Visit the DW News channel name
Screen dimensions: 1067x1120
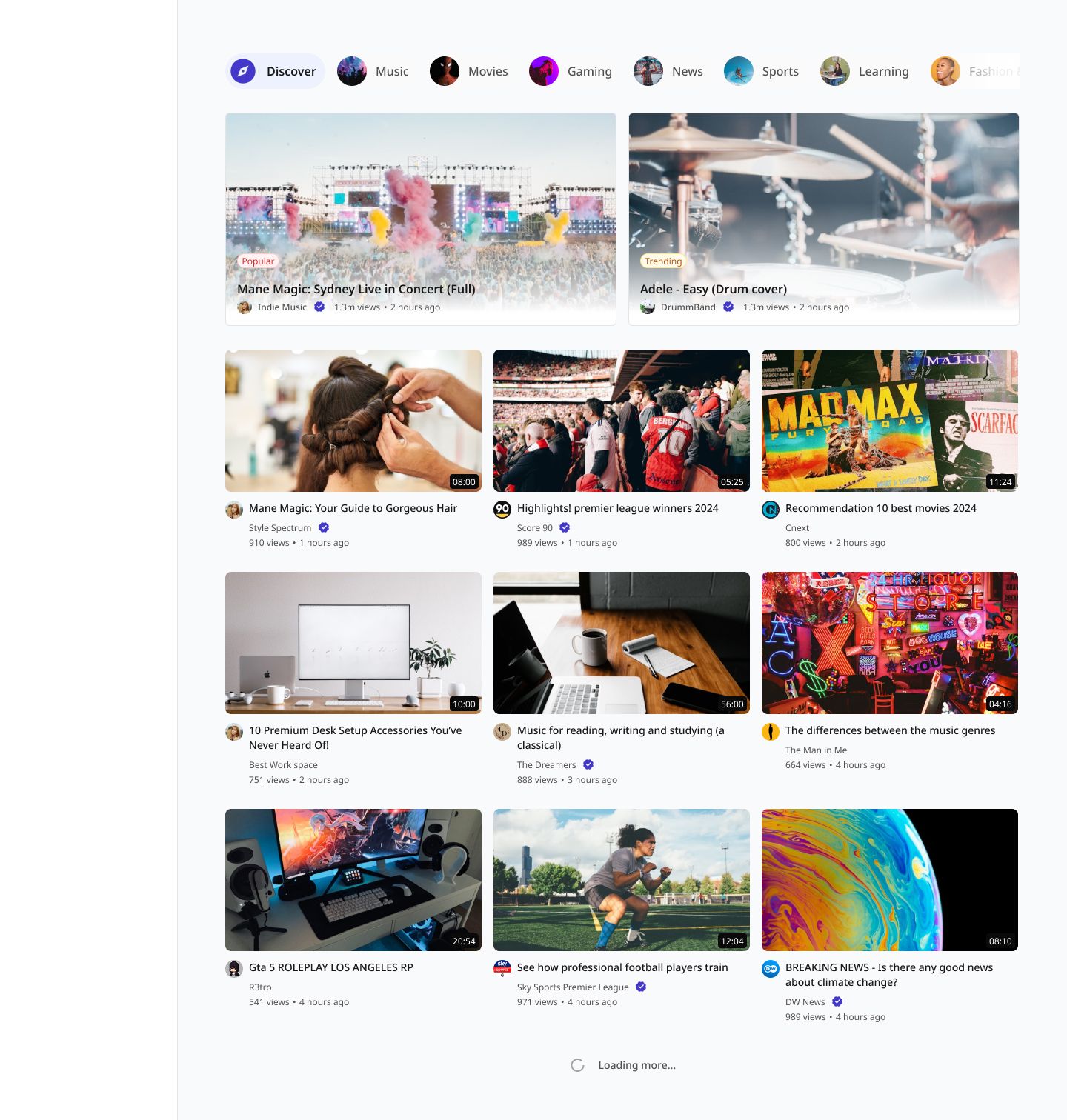pos(805,1001)
